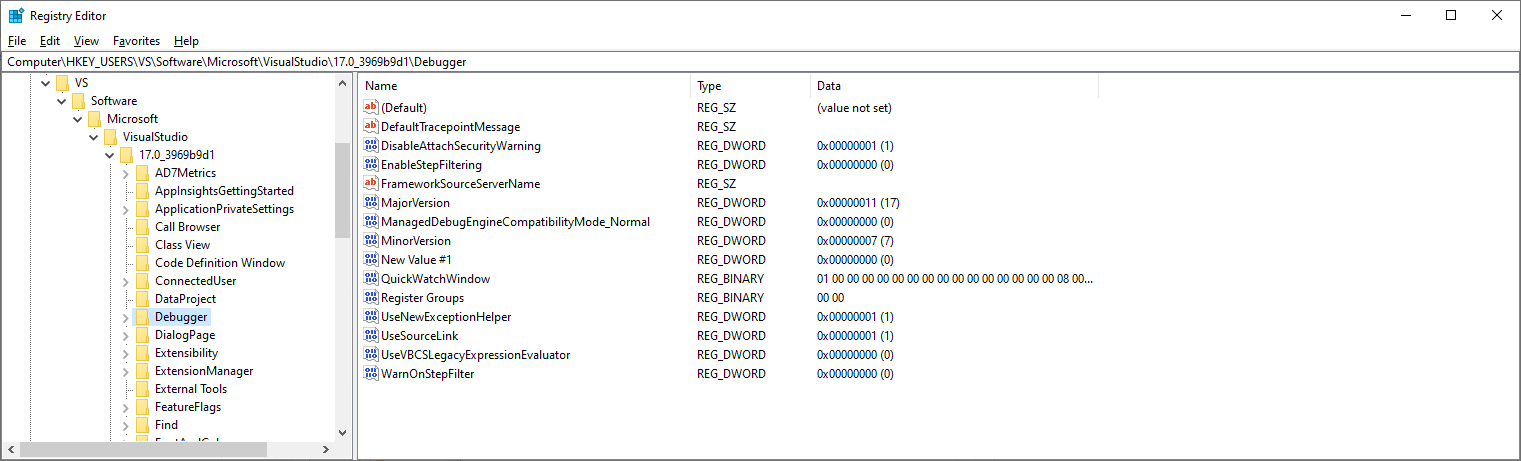
Task: Click the FrameworkSourceServerName string icon
Action: [371, 183]
